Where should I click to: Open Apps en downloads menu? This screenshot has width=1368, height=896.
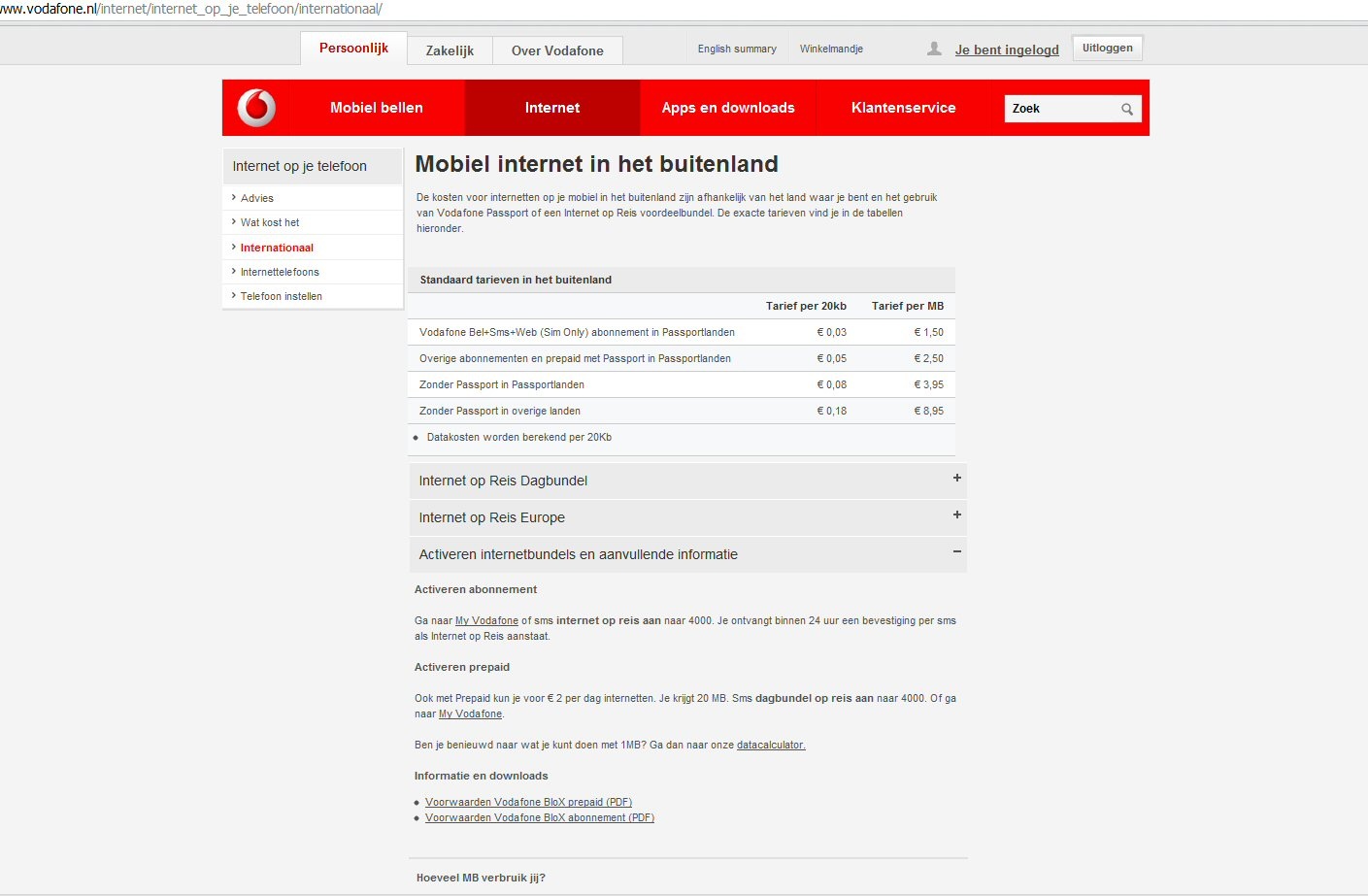pyautogui.click(x=728, y=108)
